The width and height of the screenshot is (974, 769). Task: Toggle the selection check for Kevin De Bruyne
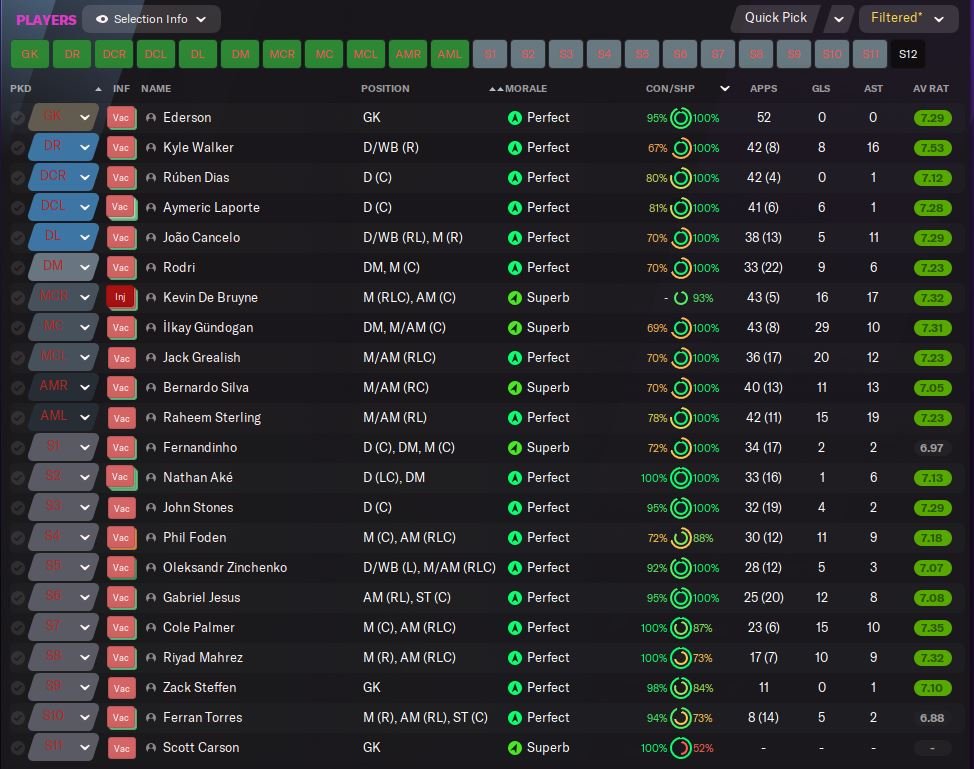coord(18,298)
